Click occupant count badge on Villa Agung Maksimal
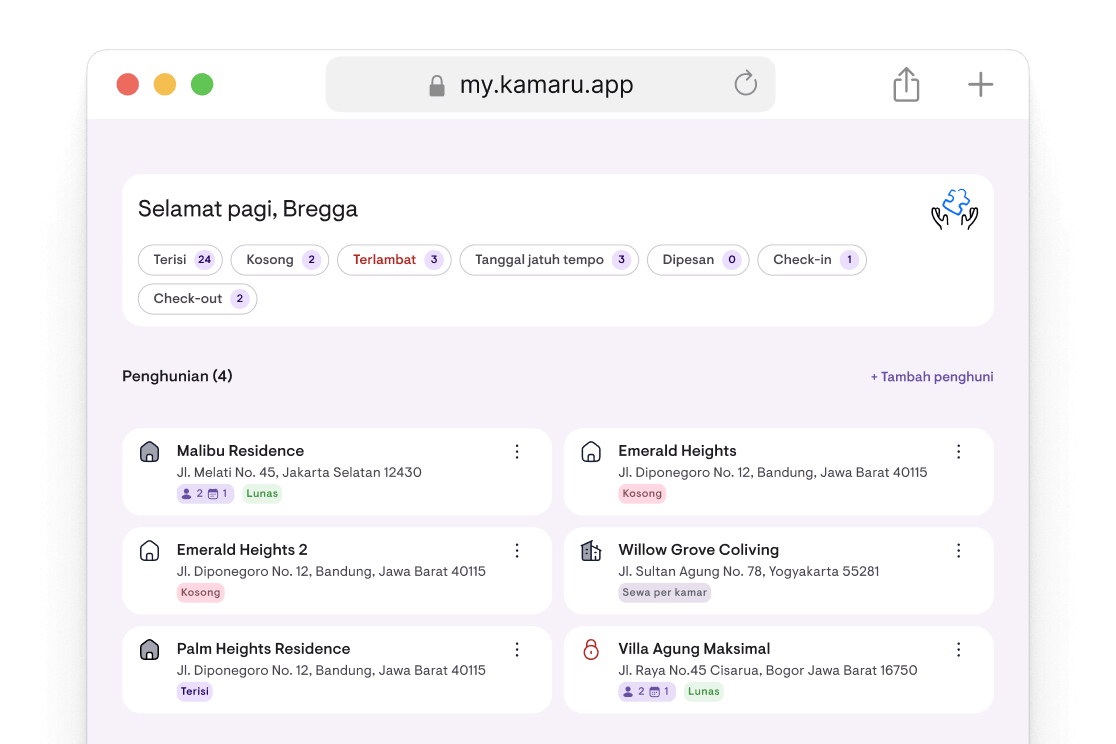The width and height of the screenshot is (1116, 744). click(646, 691)
